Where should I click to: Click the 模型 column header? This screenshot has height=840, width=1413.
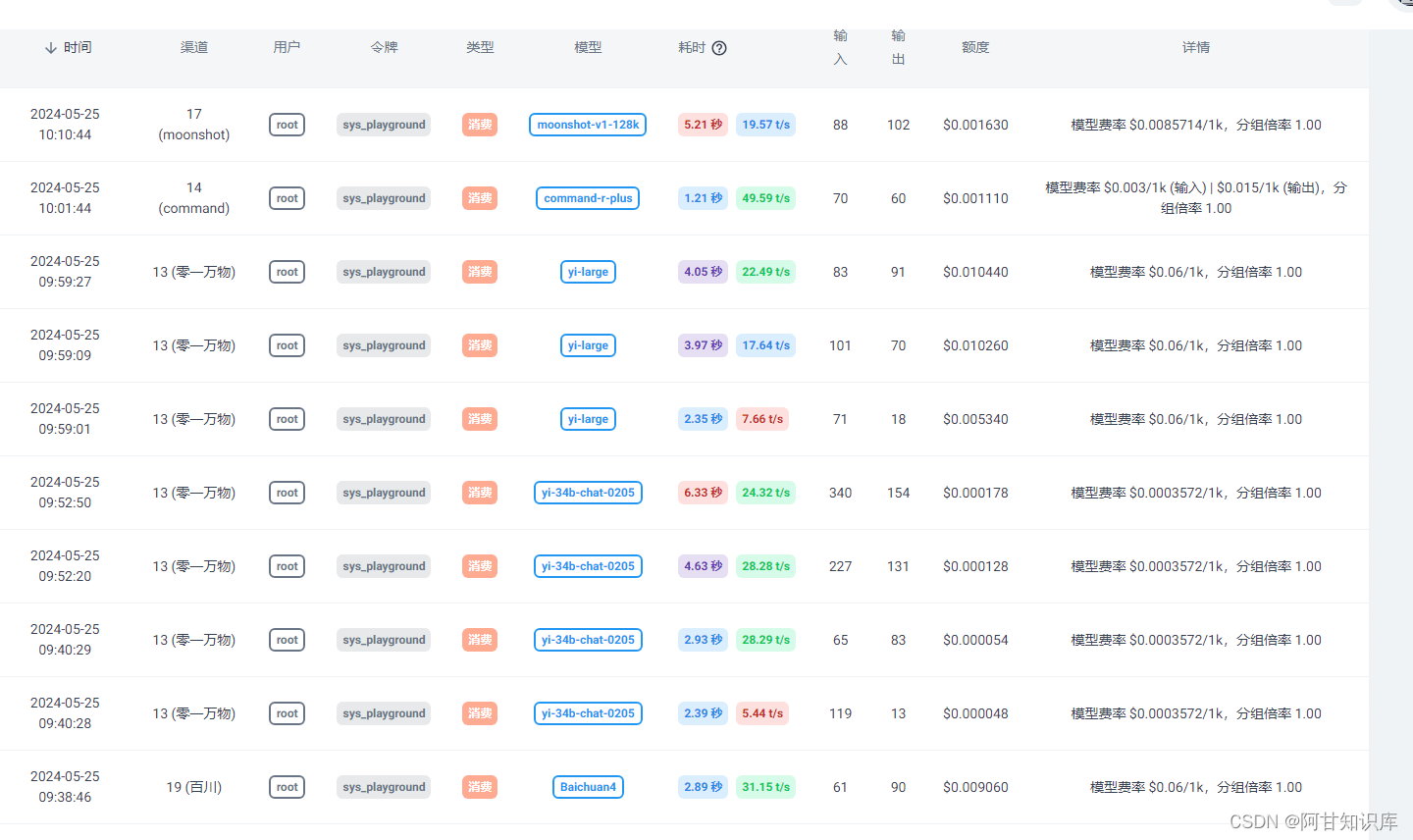tap(588, 47)
